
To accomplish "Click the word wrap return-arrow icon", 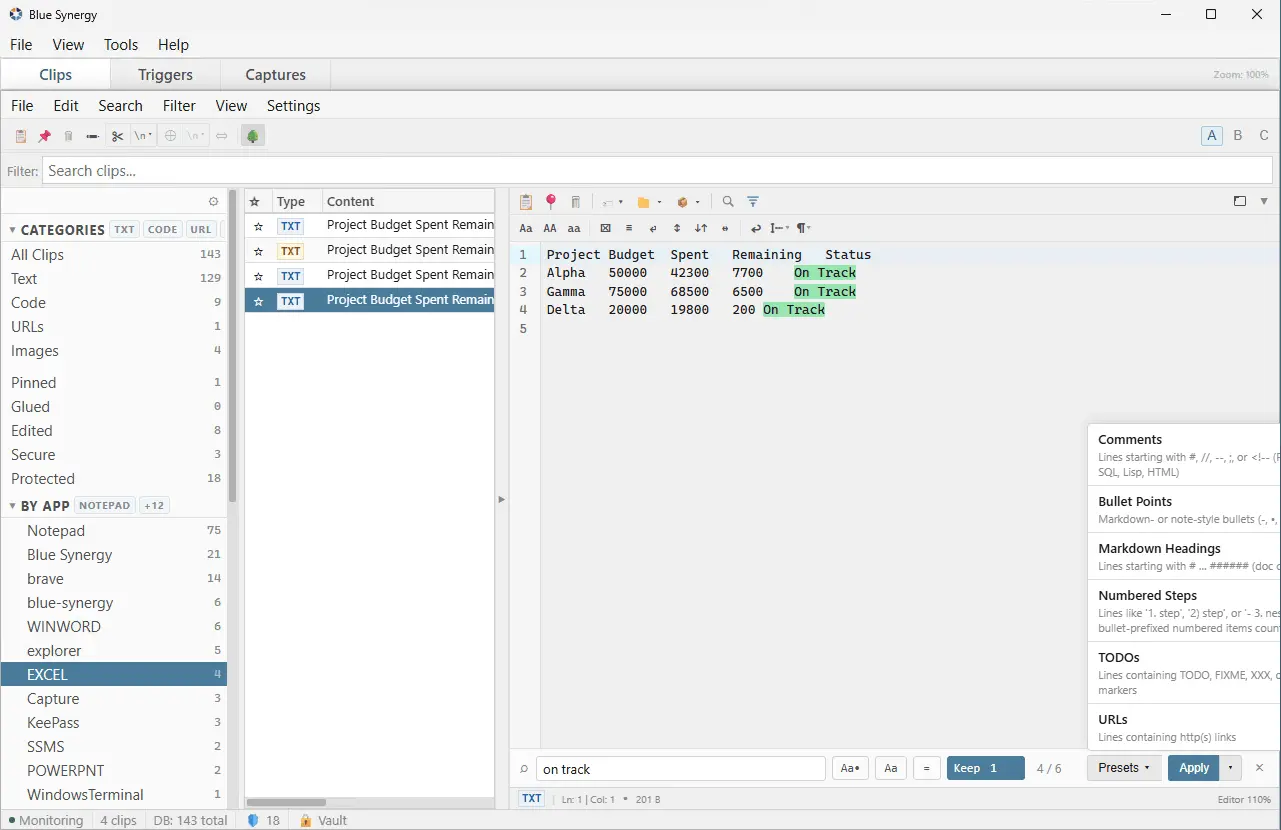I will tap(756, 228).
